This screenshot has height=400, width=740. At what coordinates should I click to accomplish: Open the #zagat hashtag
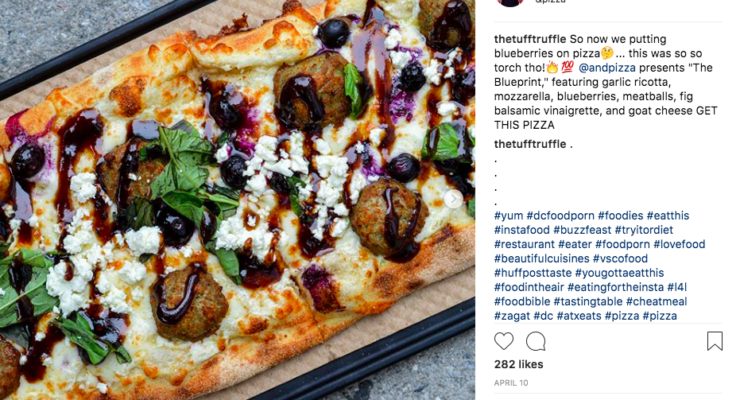(x=512, y=316)
